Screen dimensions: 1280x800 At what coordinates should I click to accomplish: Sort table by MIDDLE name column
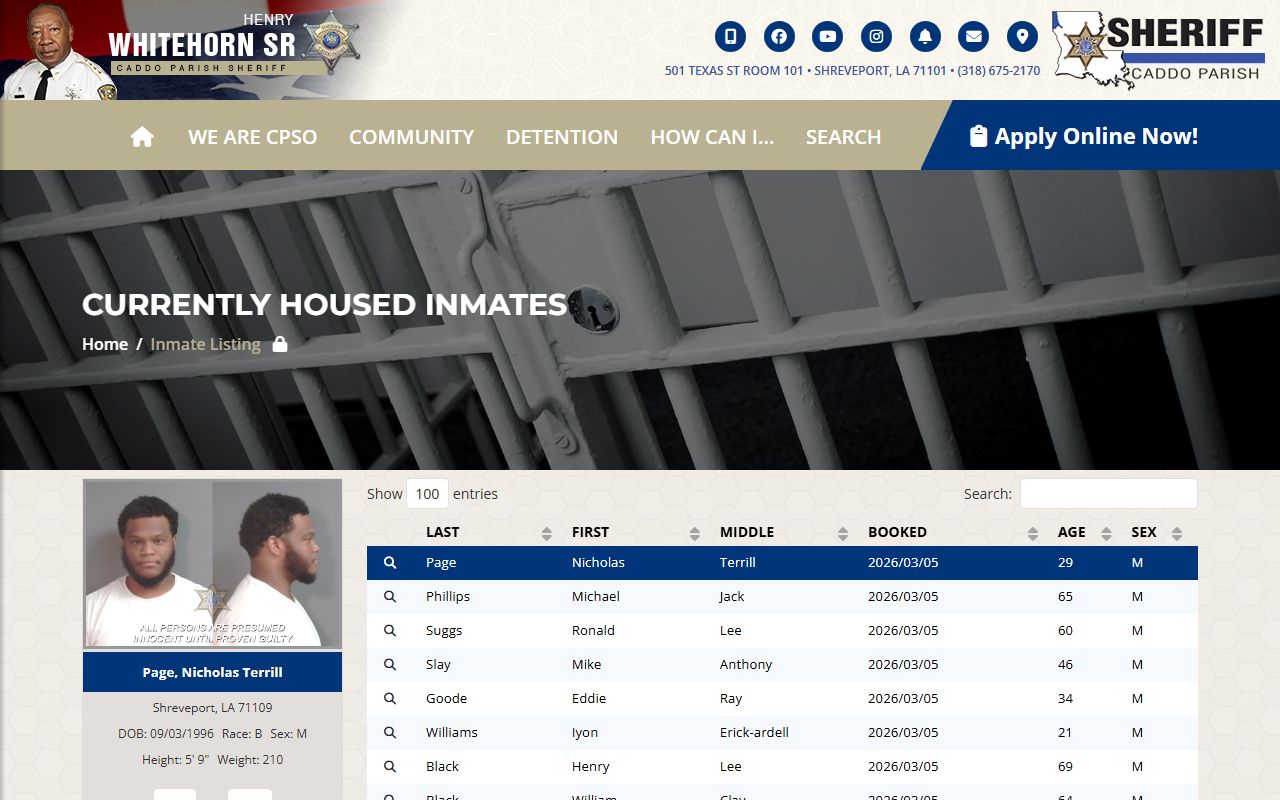(x=783, y=532)
